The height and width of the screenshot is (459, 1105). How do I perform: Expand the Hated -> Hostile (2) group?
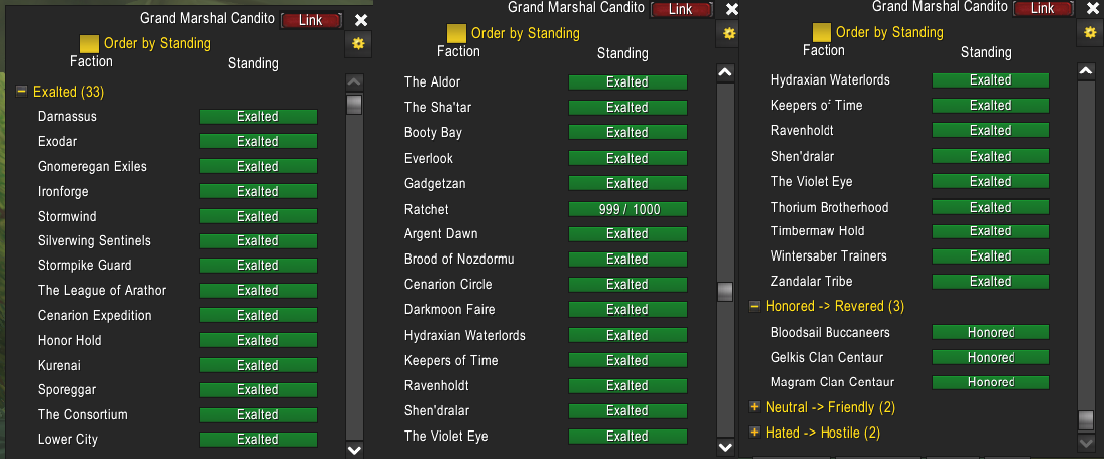point(754,432)
